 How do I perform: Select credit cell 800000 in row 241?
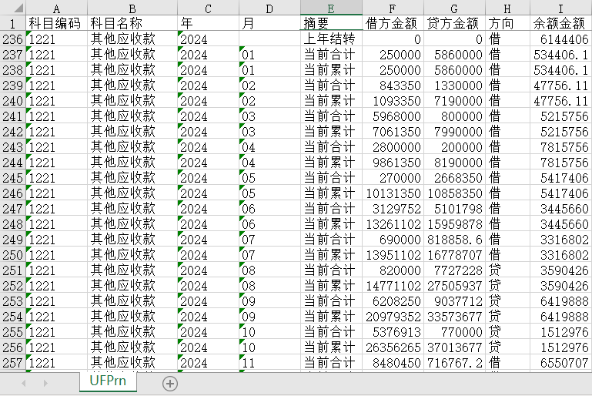tap(454, 116)
